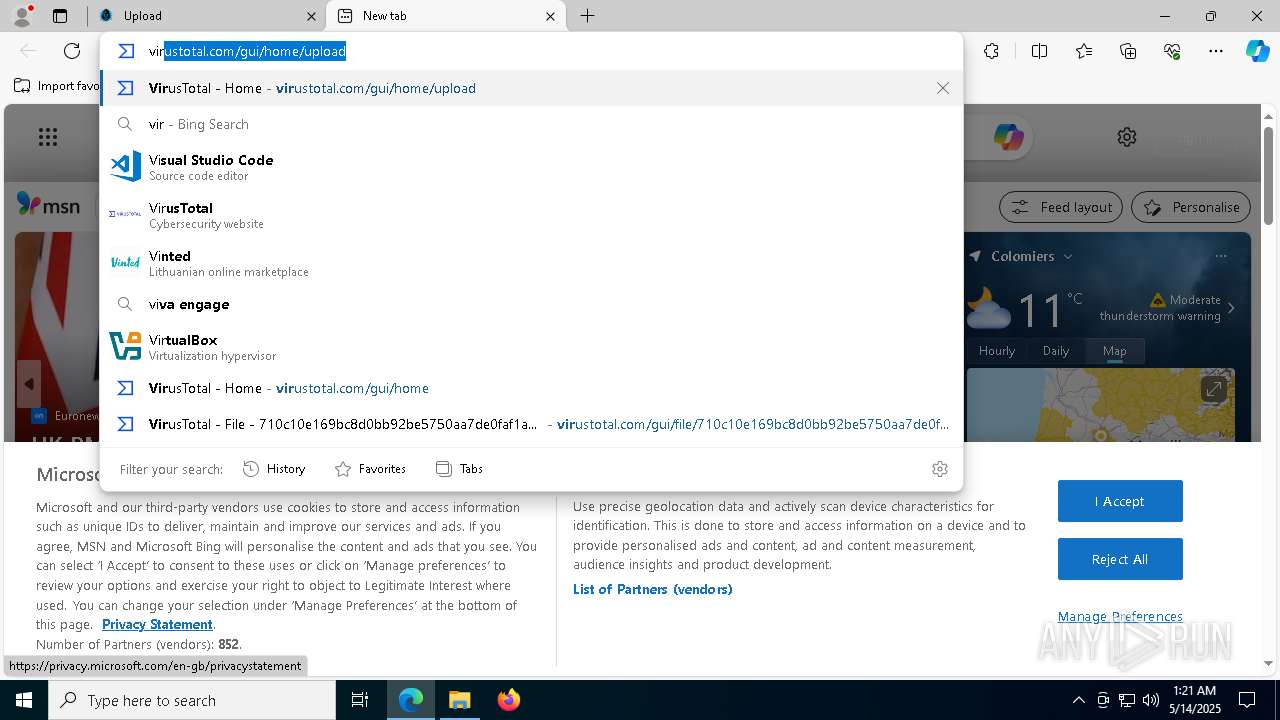Click the I Accept cookies button
1280x720 pixels.
[1120, 501]
